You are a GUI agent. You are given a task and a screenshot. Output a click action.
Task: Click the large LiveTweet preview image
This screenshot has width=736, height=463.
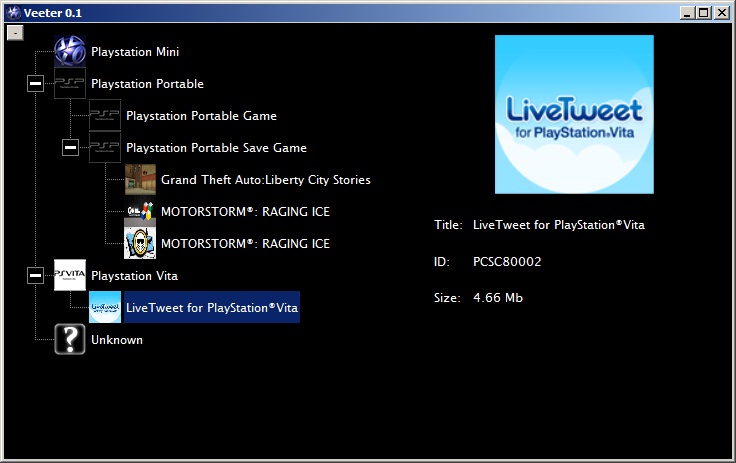tap(574, 114)
